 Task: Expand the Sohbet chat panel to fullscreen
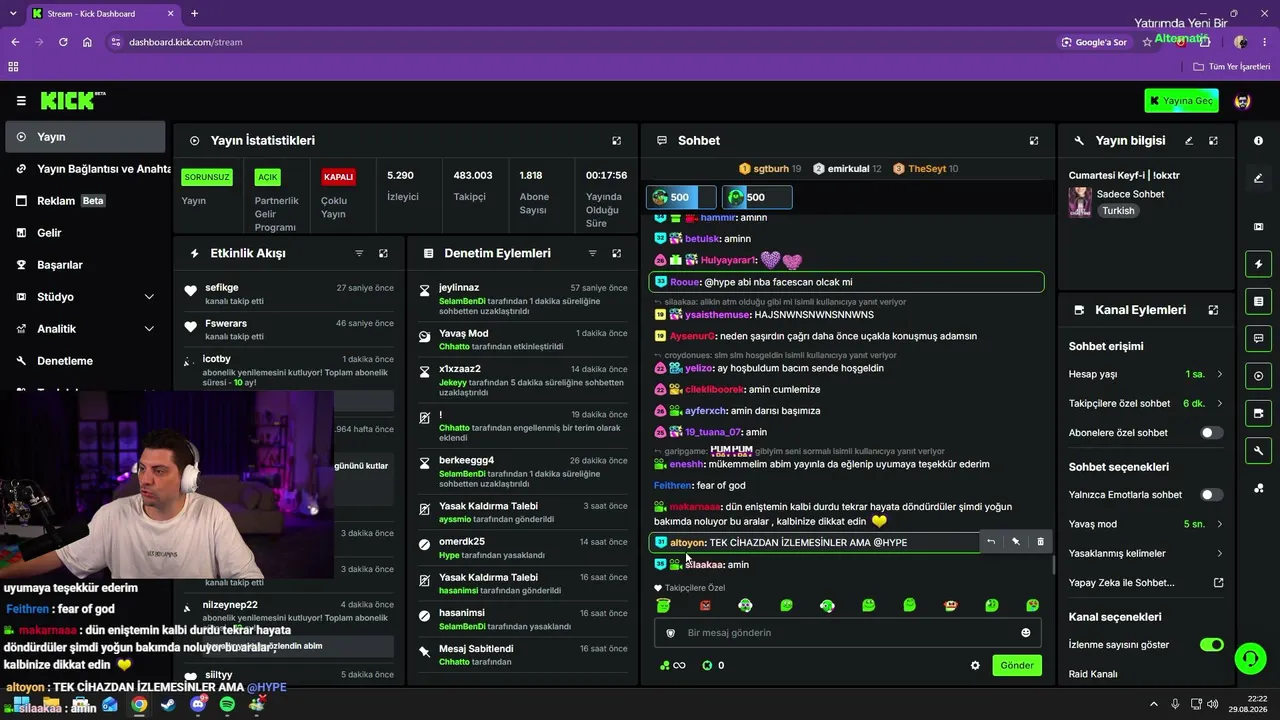[1034, 141]
